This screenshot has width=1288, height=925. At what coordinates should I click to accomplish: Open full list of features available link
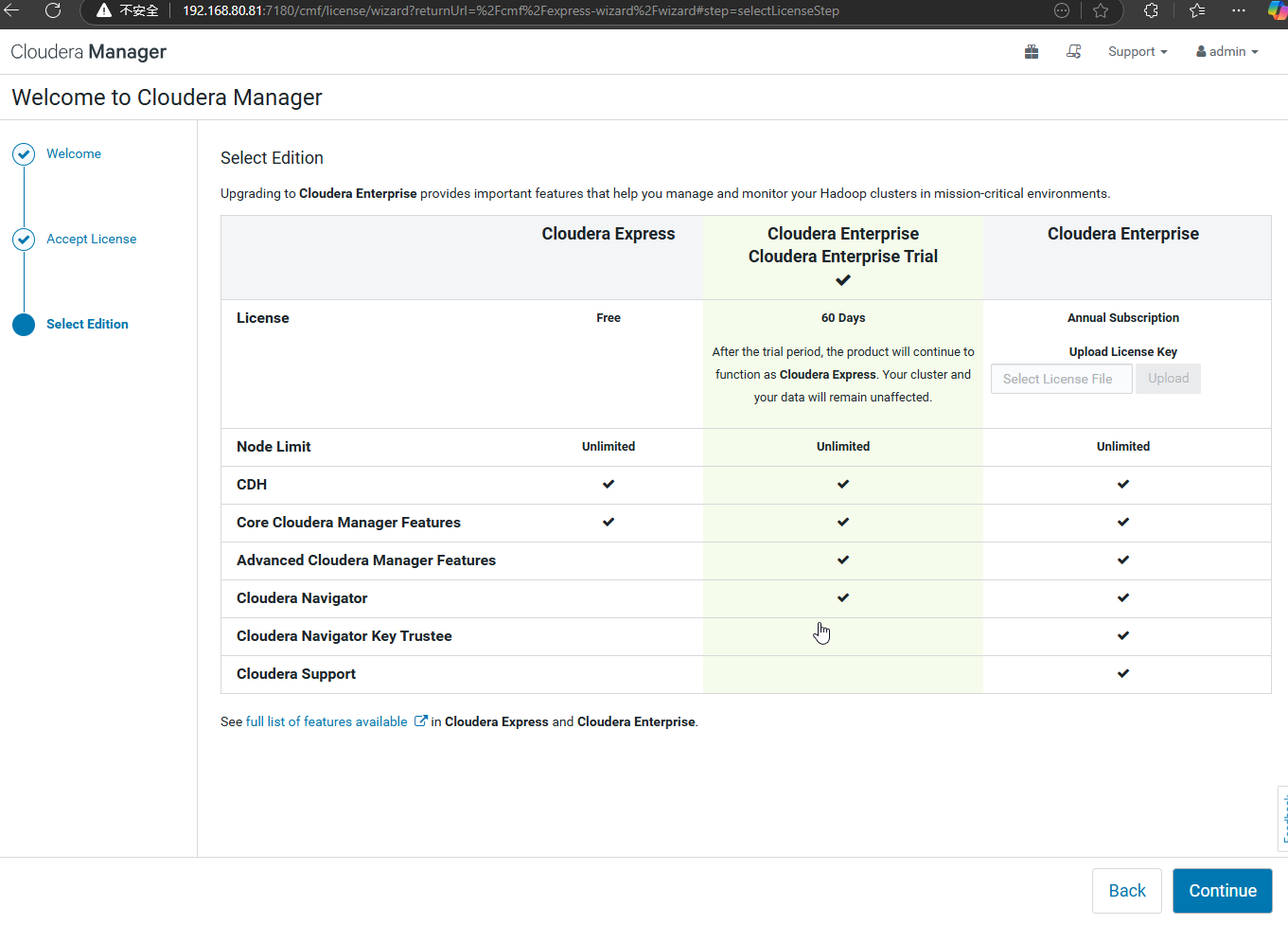click(x=326, y=721)
